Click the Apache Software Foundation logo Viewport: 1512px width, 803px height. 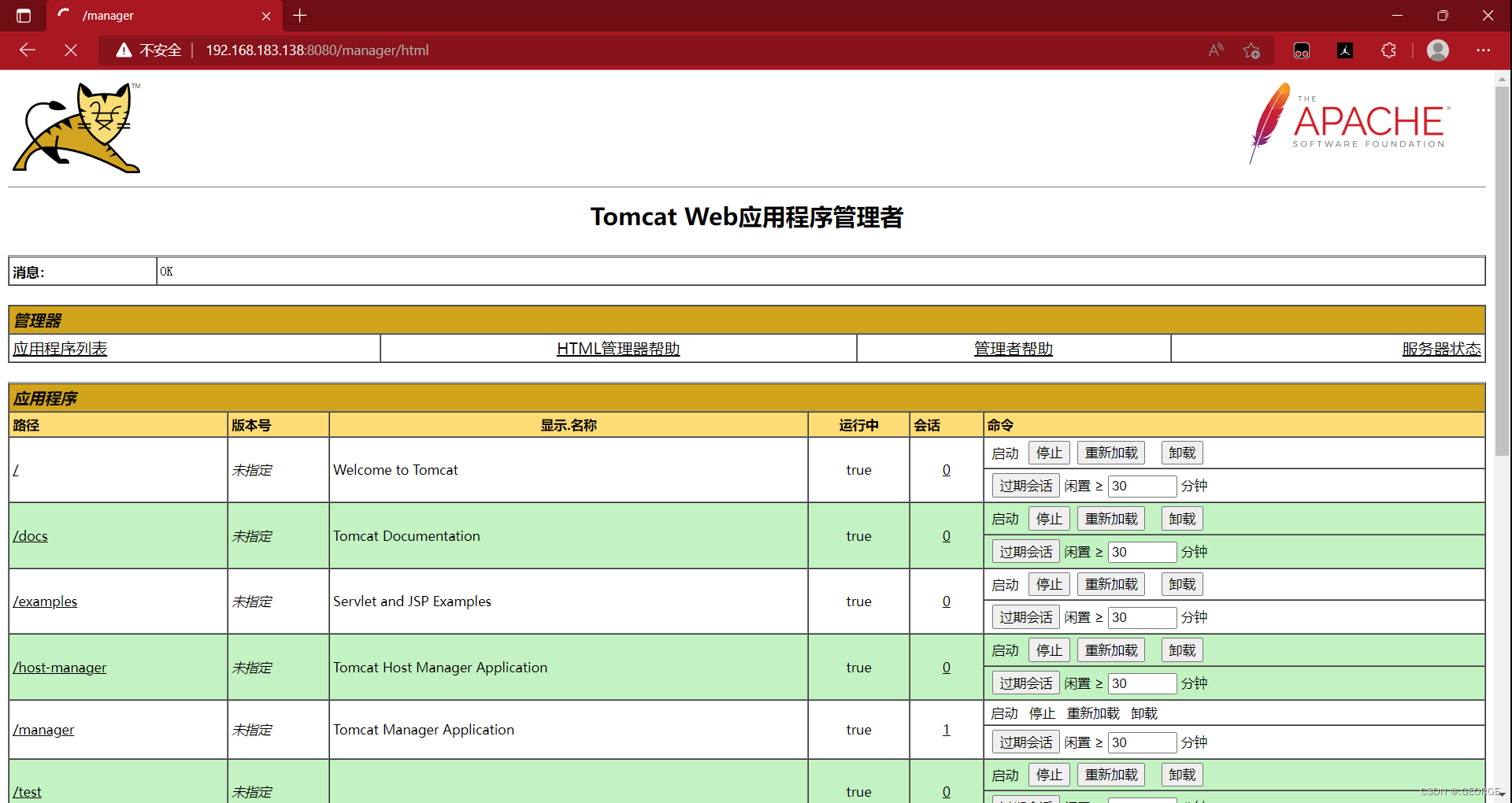click(1349, 124)
